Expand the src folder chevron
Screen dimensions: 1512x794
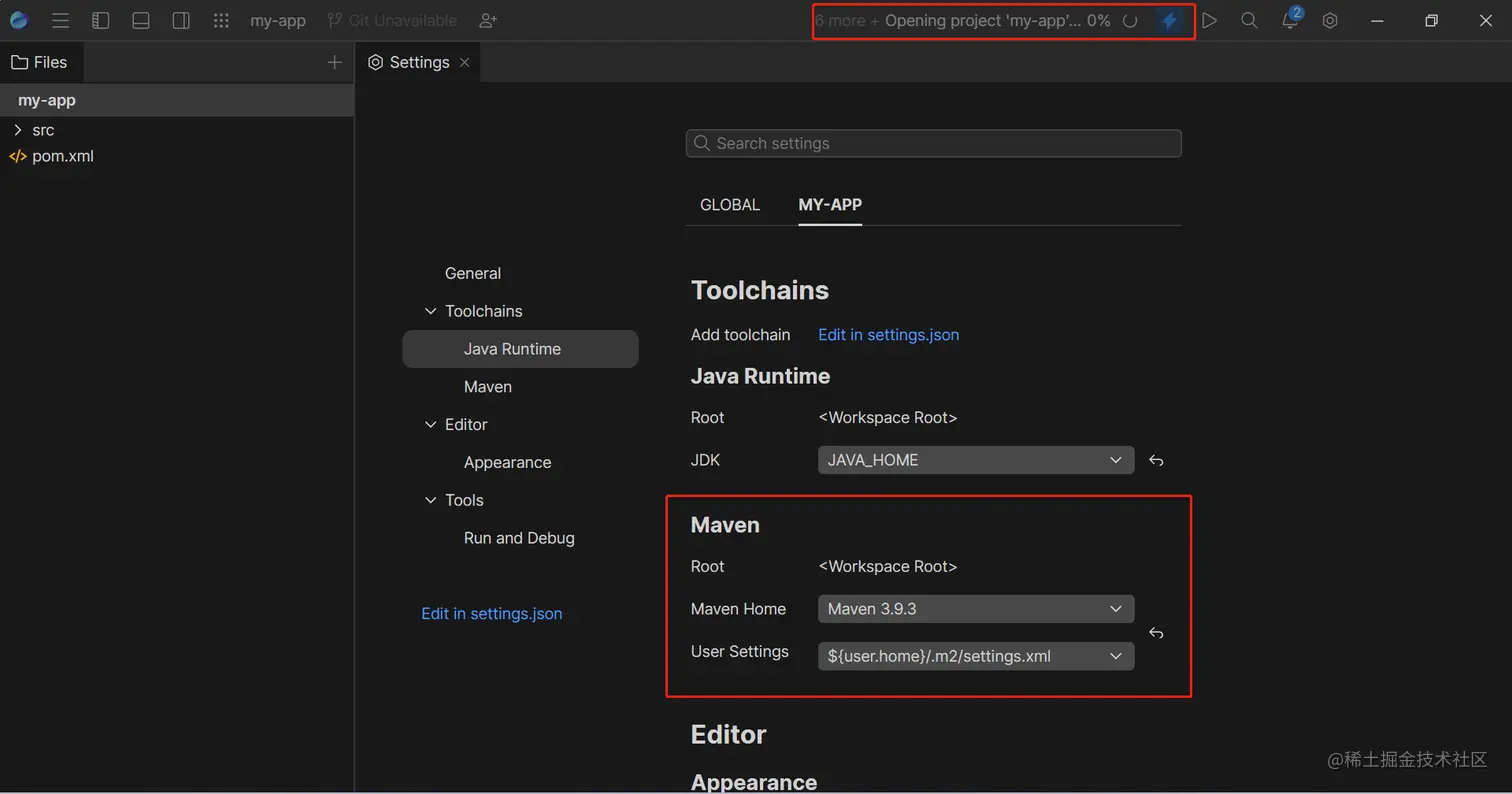(x=17, y=130)
